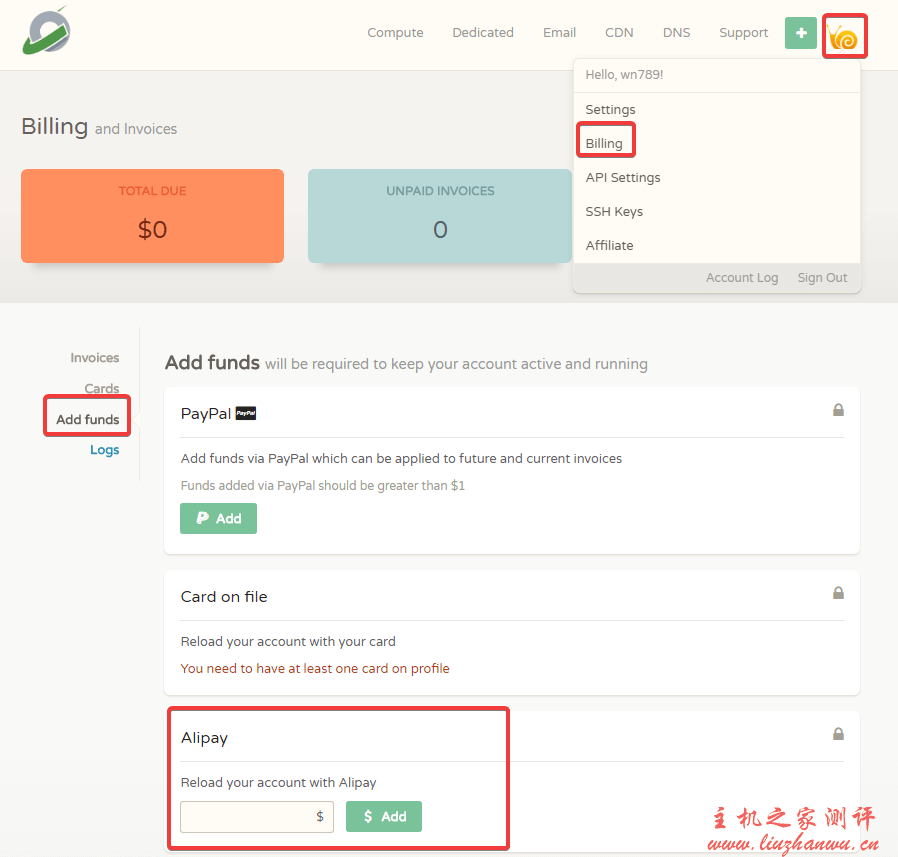Switch to the Invoices sidebar tab

click(94, 358)
